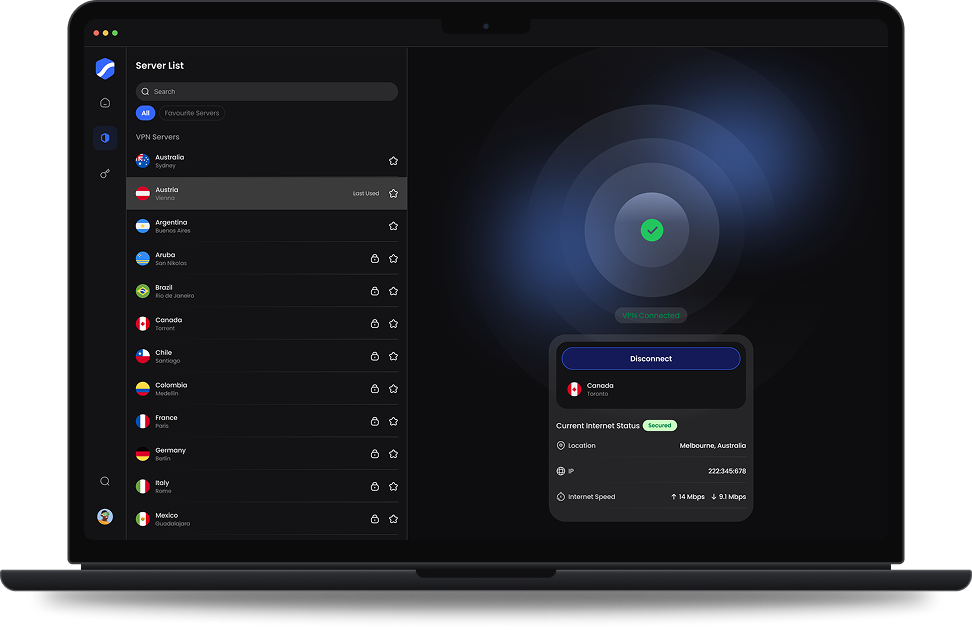Click the VPN Connected status badge

pyautogui.click(x=650, y=316)
